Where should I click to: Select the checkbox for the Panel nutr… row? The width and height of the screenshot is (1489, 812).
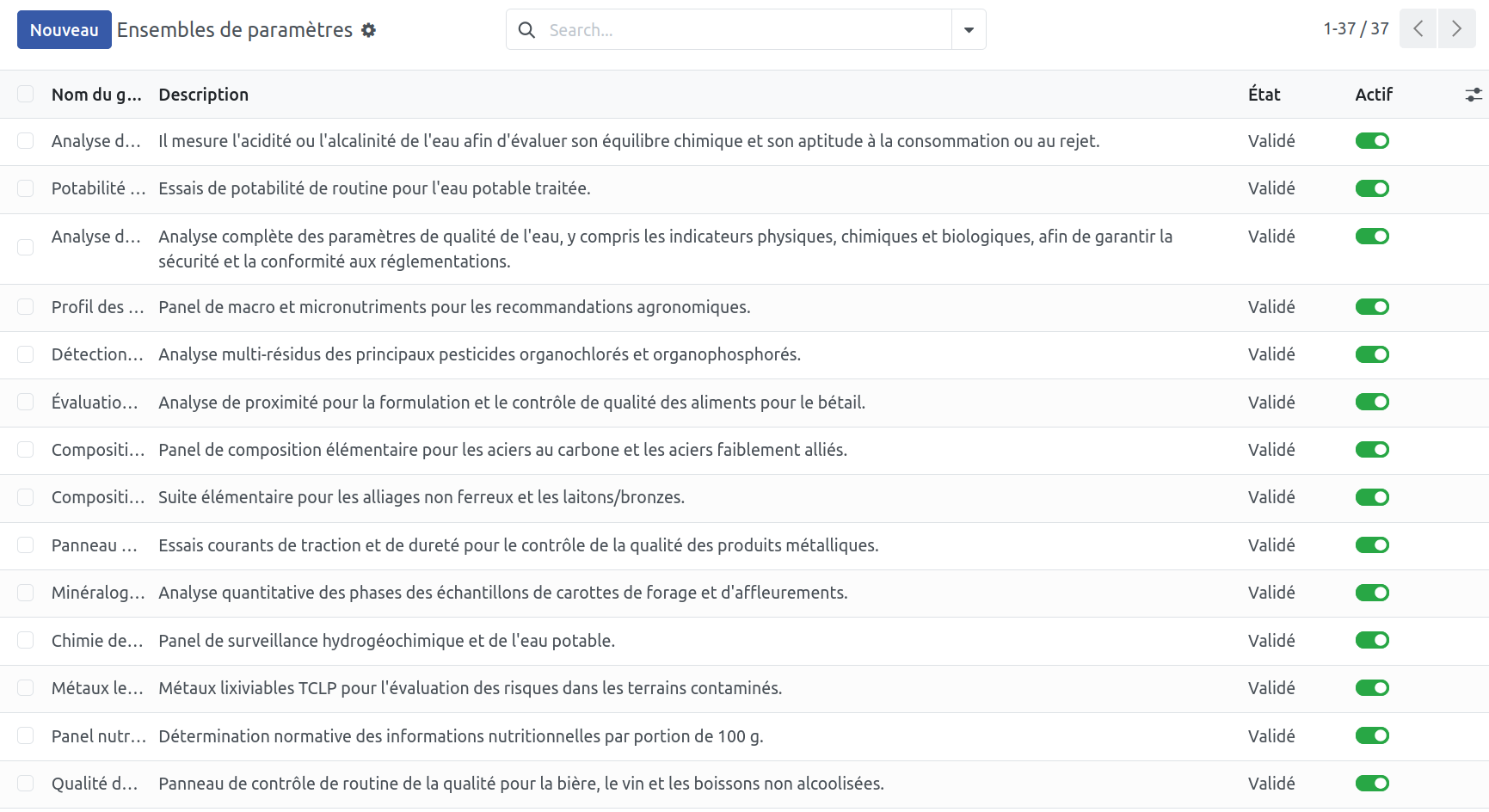pos(26,735)
